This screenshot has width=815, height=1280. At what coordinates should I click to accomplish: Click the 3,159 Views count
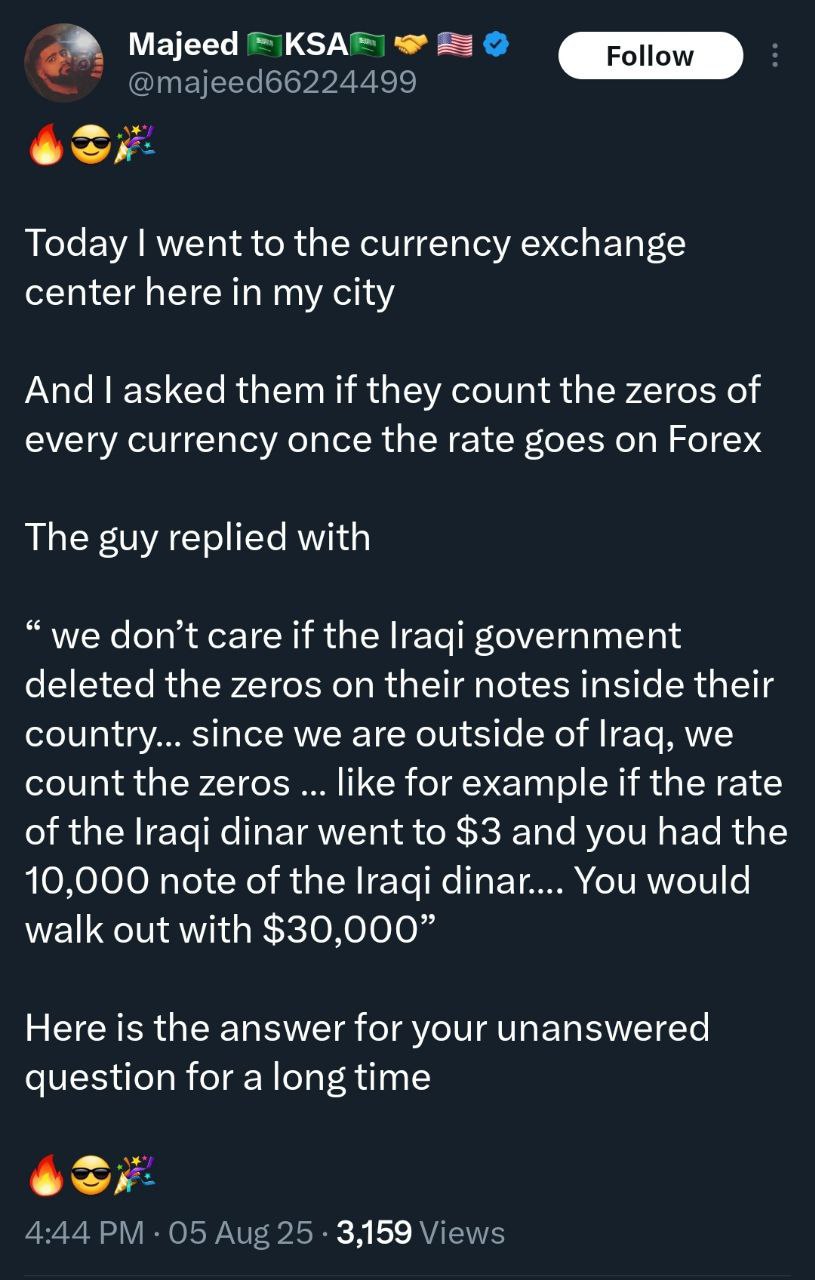[x=420, y=1232]
